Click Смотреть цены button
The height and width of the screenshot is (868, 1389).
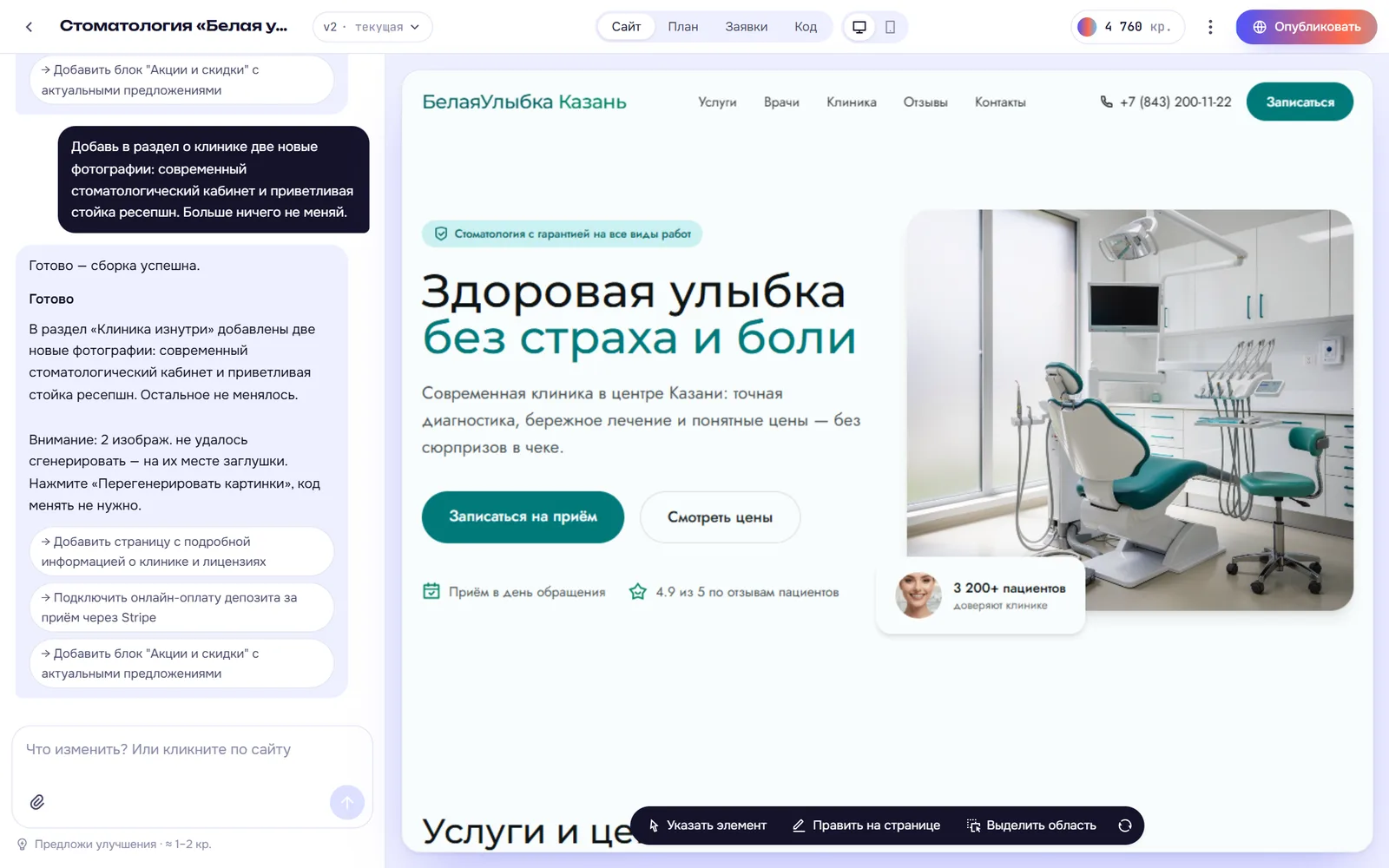click(720, 517)
